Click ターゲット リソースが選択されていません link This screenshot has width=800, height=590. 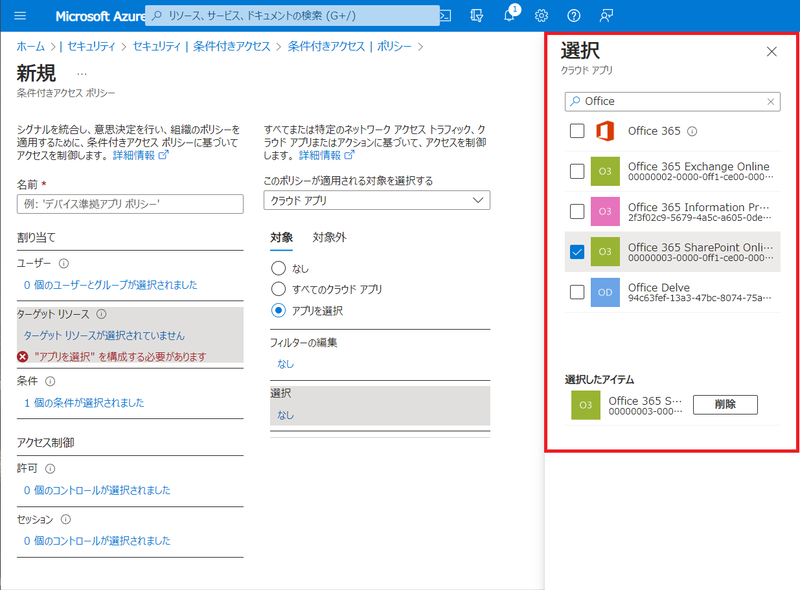click(x=104, y=335)
